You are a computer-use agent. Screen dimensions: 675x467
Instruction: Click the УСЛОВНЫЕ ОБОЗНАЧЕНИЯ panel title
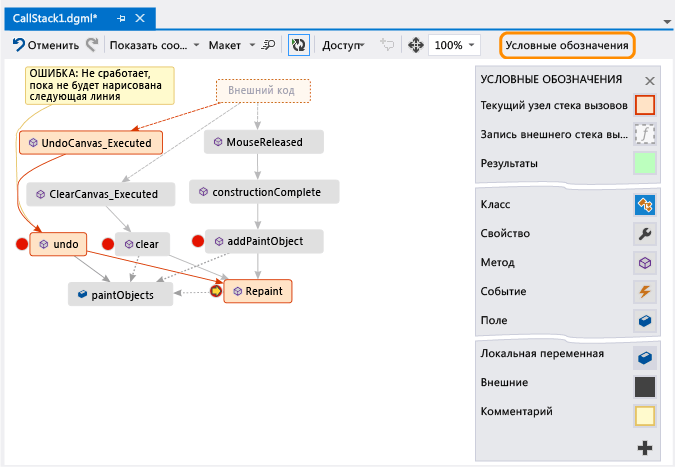click(551, 79)
